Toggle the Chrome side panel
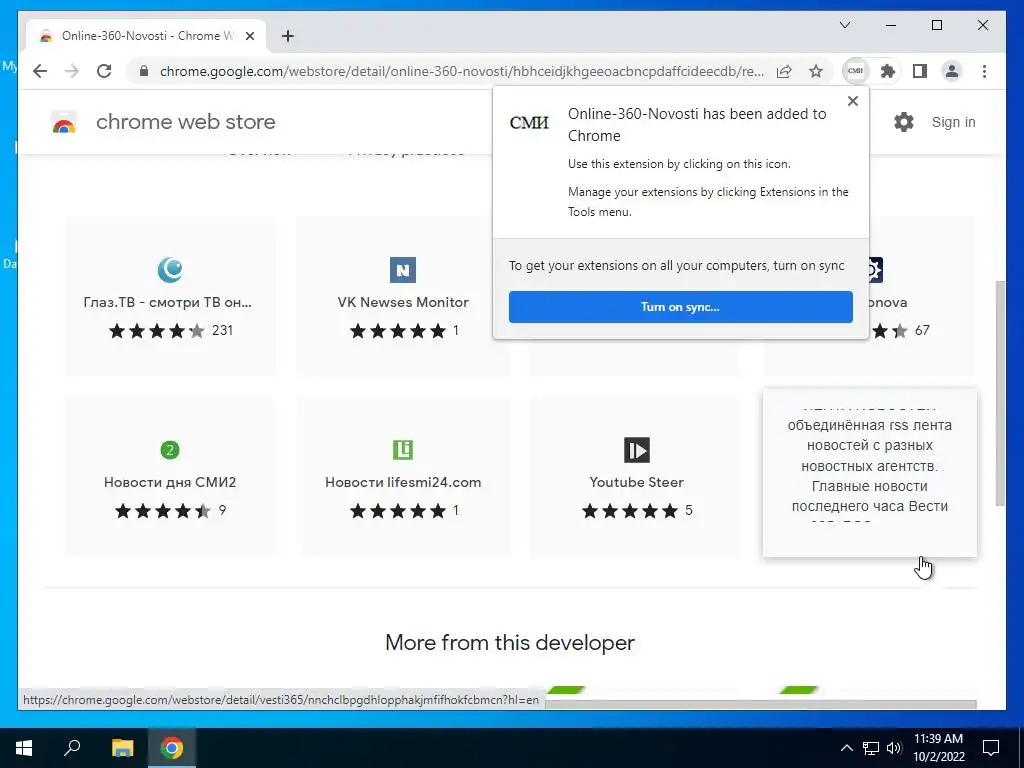The image size is (1024, 768). [x=920, y=71]
